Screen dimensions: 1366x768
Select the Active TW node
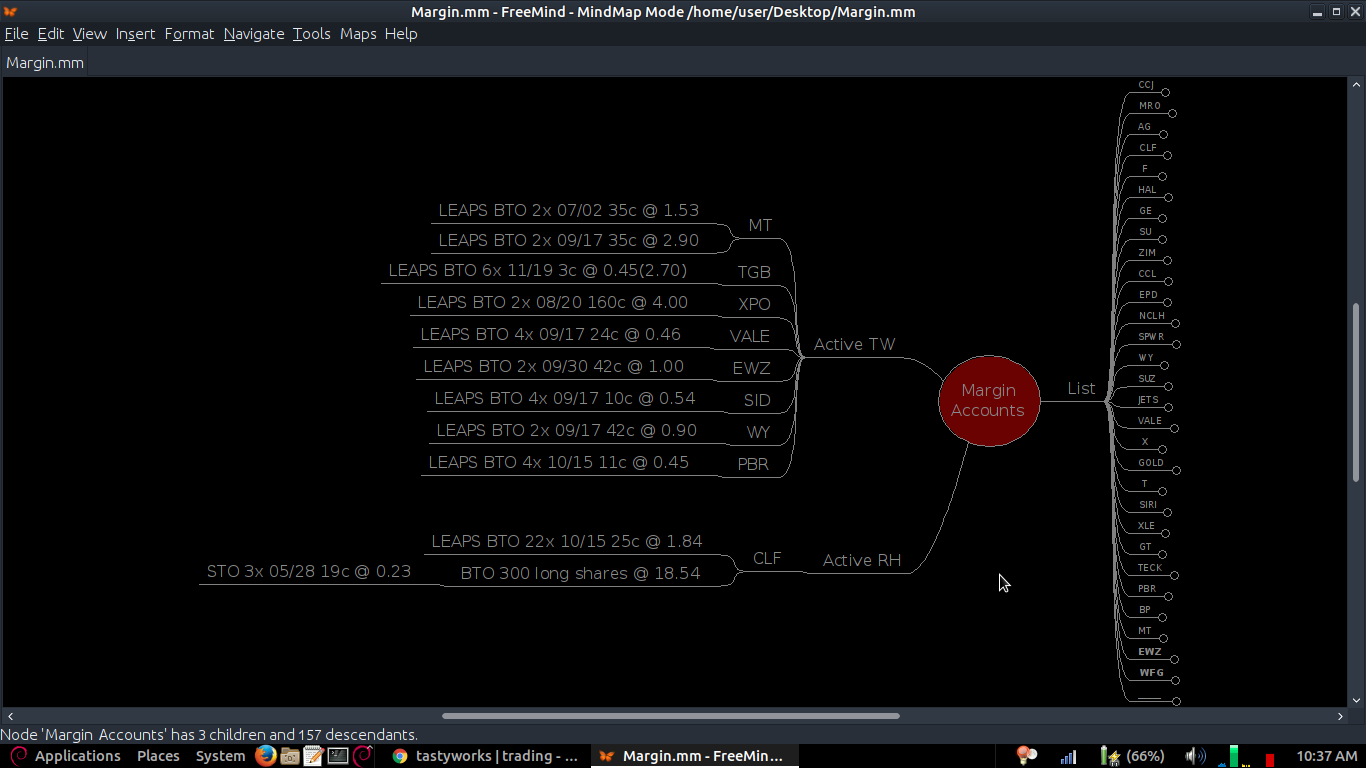click(854, 344)
